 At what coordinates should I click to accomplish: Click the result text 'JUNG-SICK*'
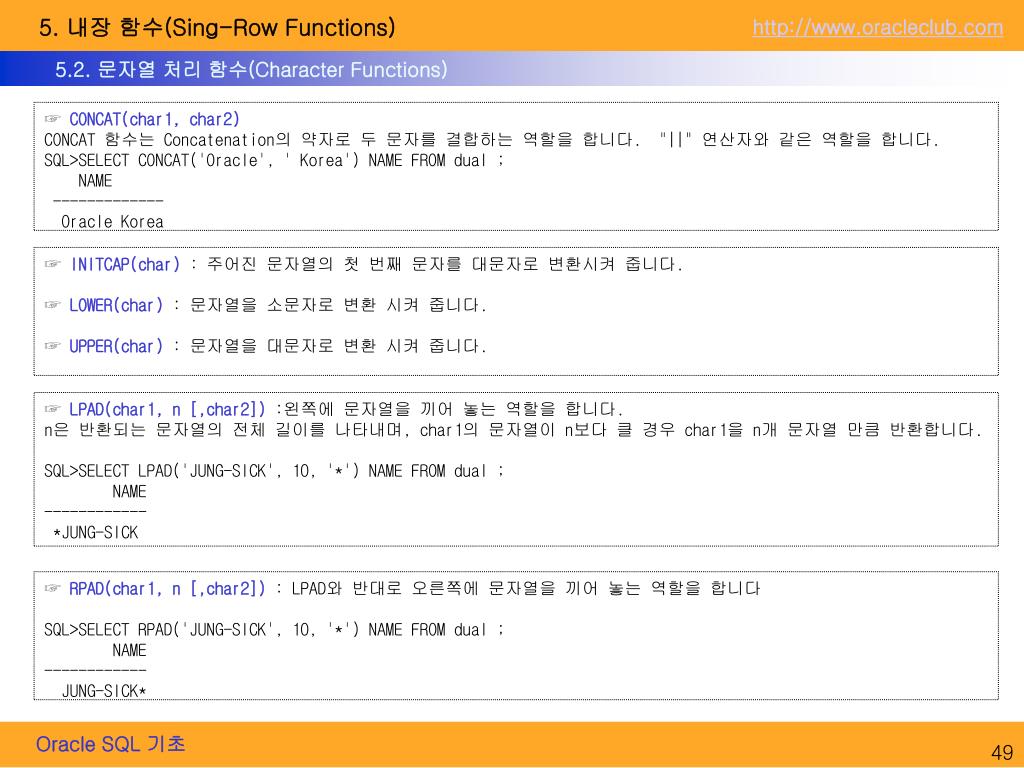coord(104,691)
